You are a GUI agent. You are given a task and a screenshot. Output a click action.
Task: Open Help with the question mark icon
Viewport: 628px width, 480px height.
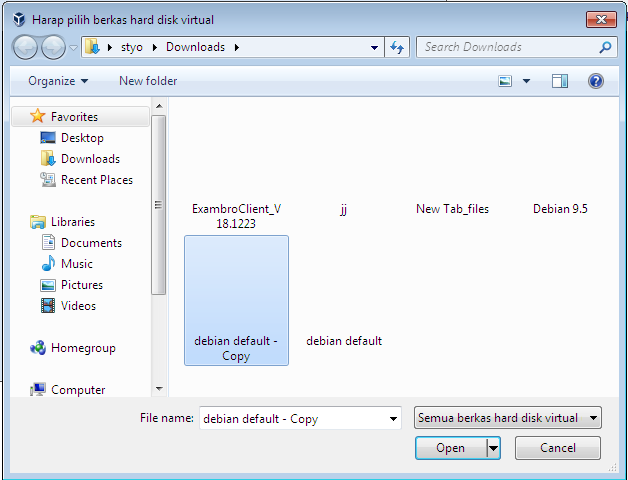pyautogui.click(x=596, y=81)
